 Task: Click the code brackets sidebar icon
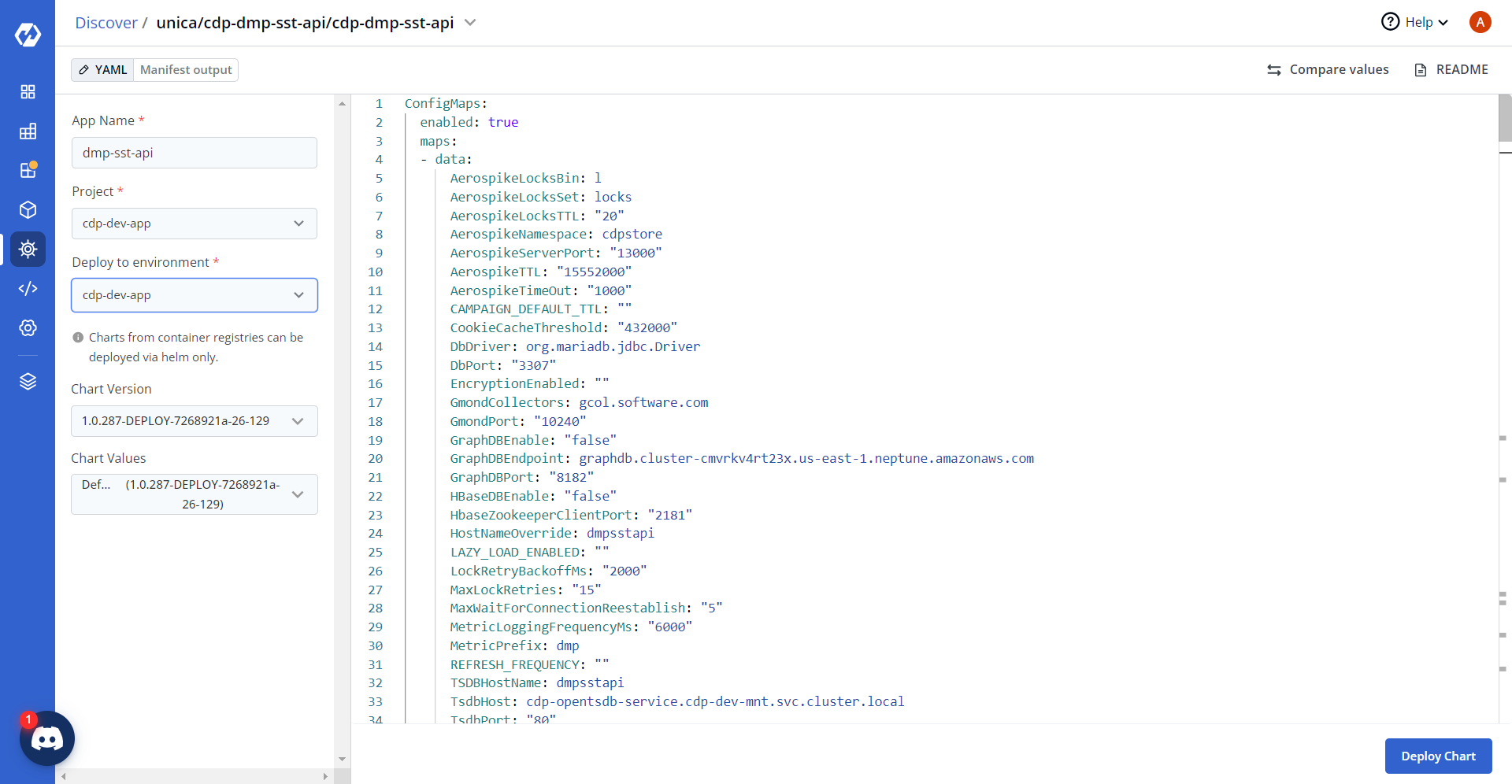pyautogui.click(x=28, y=288)
